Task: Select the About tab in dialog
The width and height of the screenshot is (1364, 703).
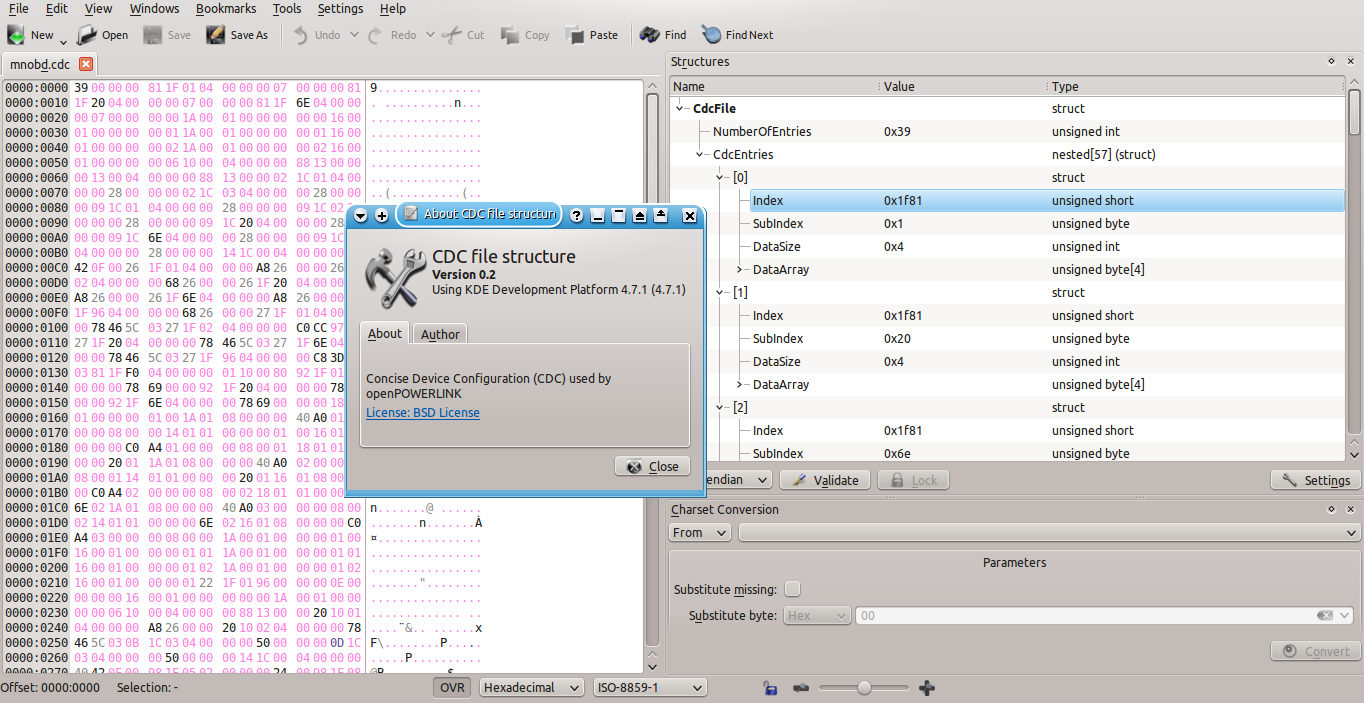Action: coord(385,333)
